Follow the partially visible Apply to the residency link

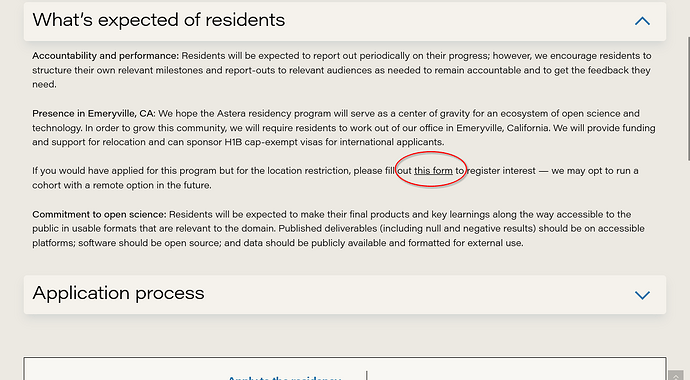pyautogui.click(x=284, y=377)
